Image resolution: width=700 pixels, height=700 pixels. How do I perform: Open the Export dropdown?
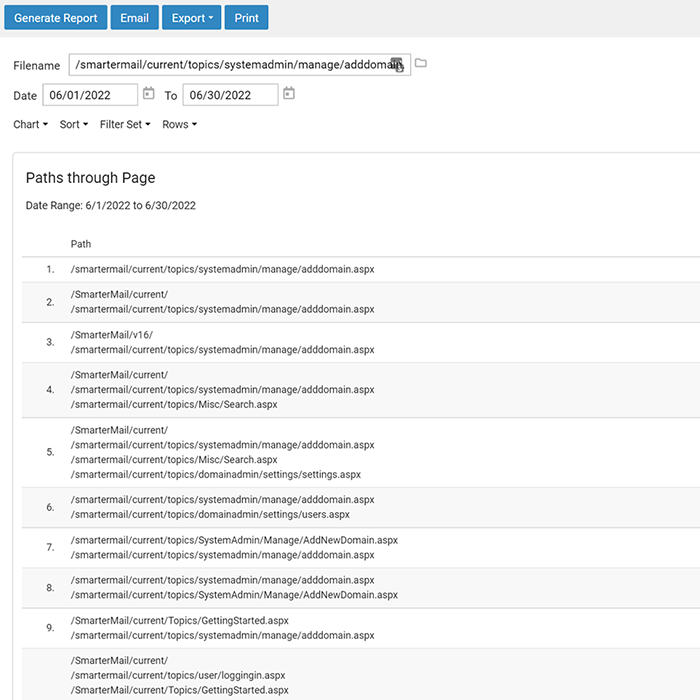pyautogui.click(x=192, y=18)
